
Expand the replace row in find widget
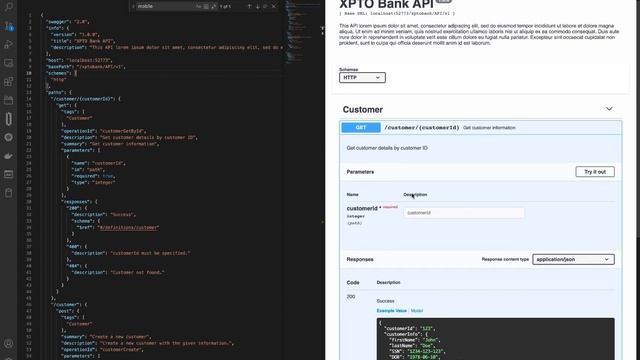pyautogui.click(x=133, y=7)
